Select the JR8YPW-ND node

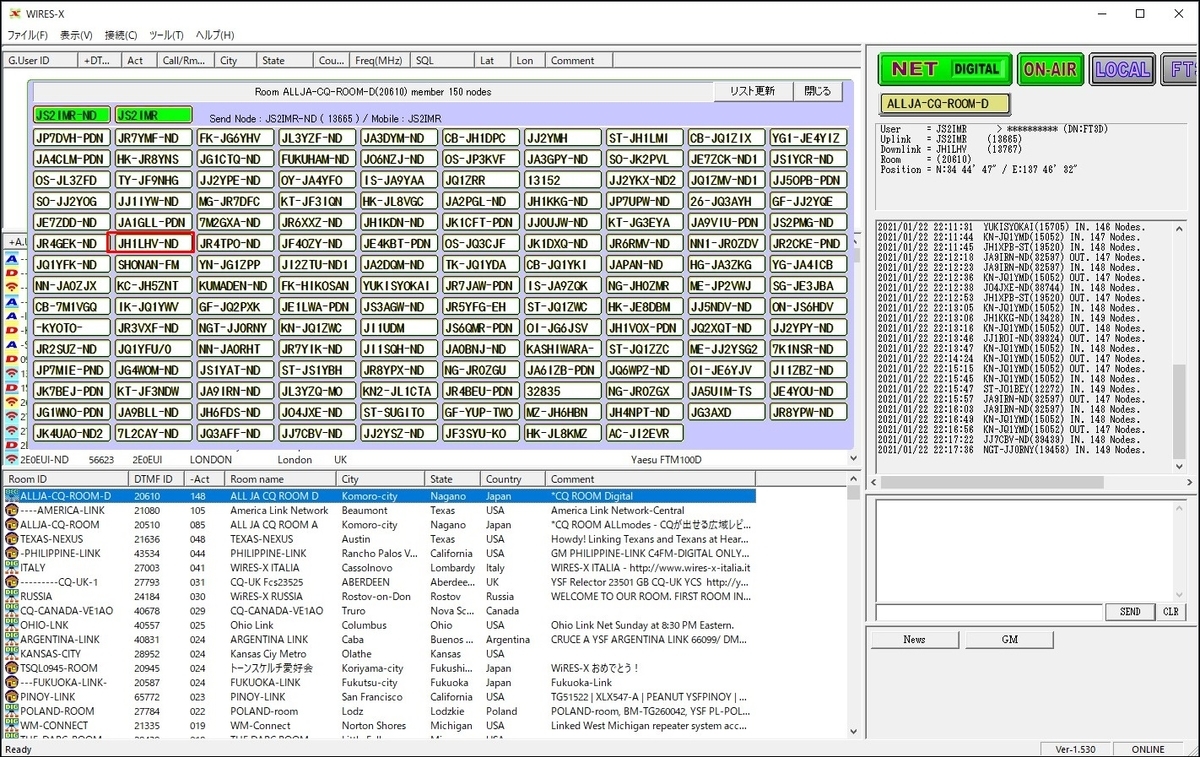click(x=808, y=413)
